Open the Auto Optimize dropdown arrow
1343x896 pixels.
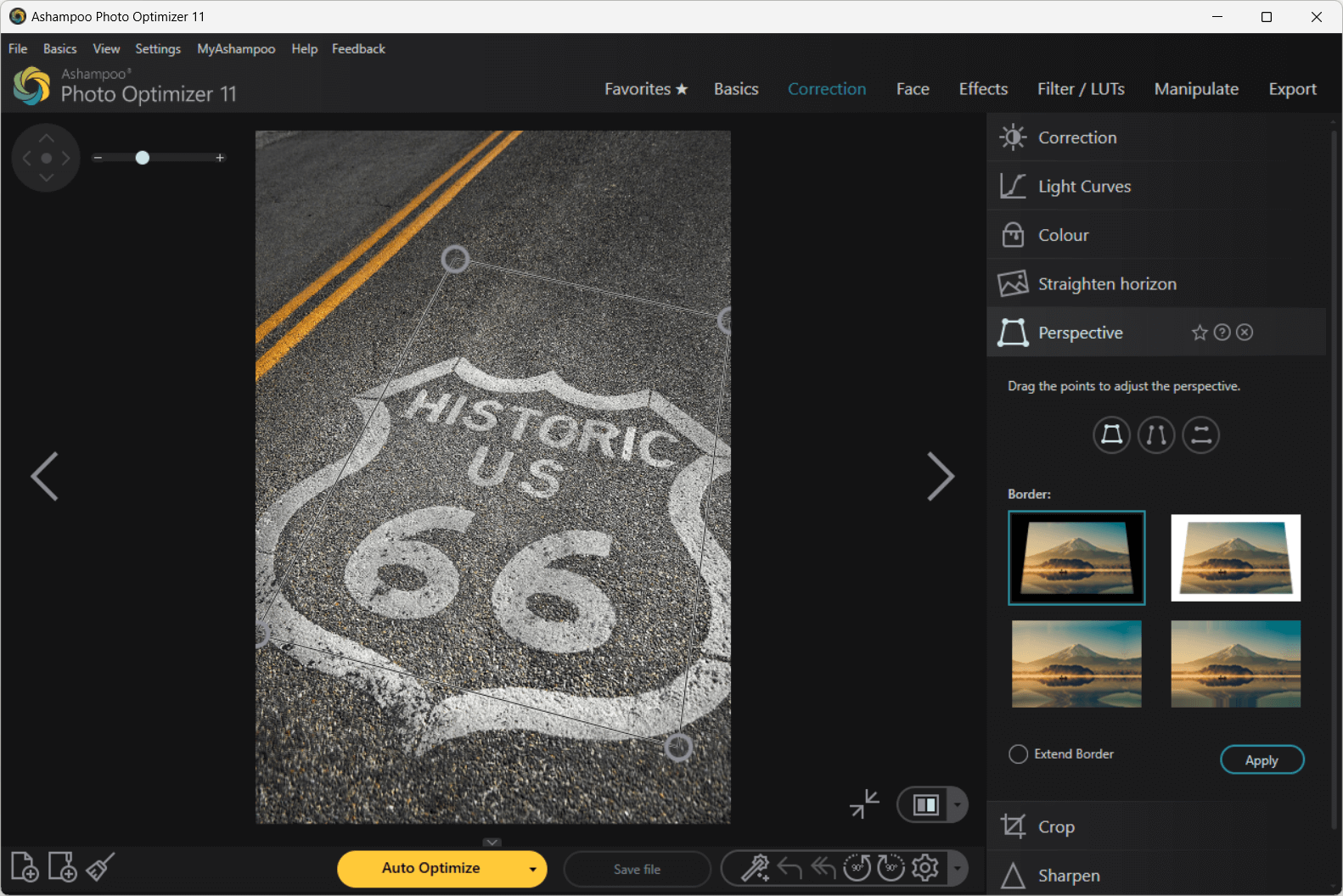click(x=532, y=869)
